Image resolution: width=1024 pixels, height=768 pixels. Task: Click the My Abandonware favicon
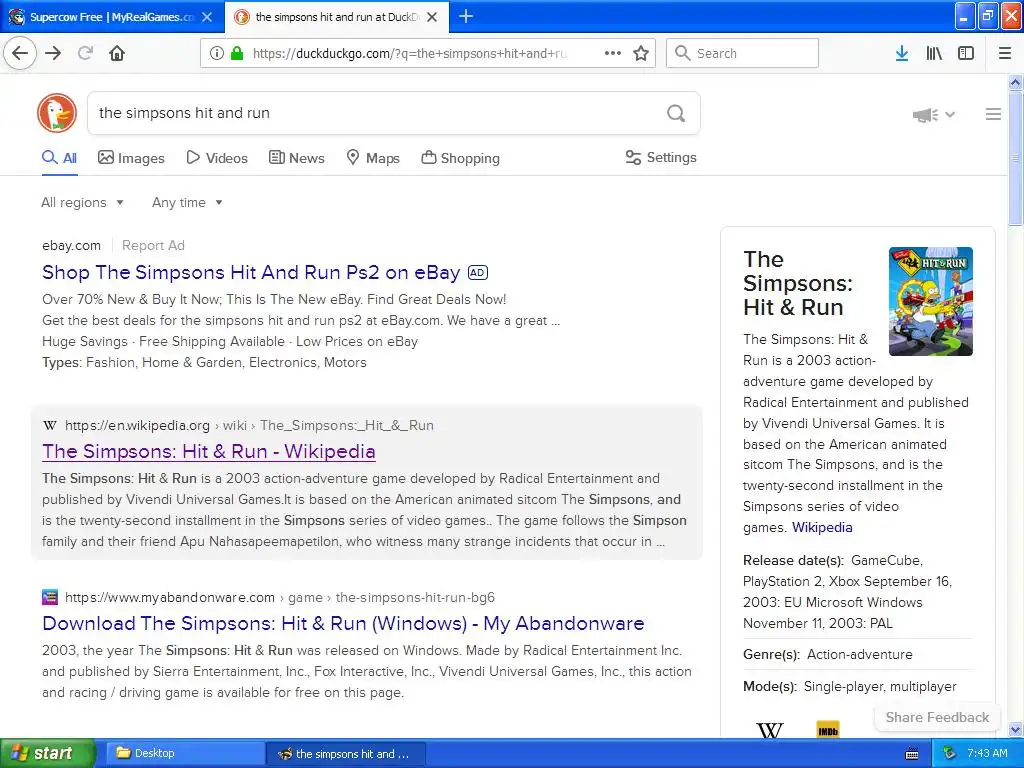pyautogui.click(x=50, y=597)
